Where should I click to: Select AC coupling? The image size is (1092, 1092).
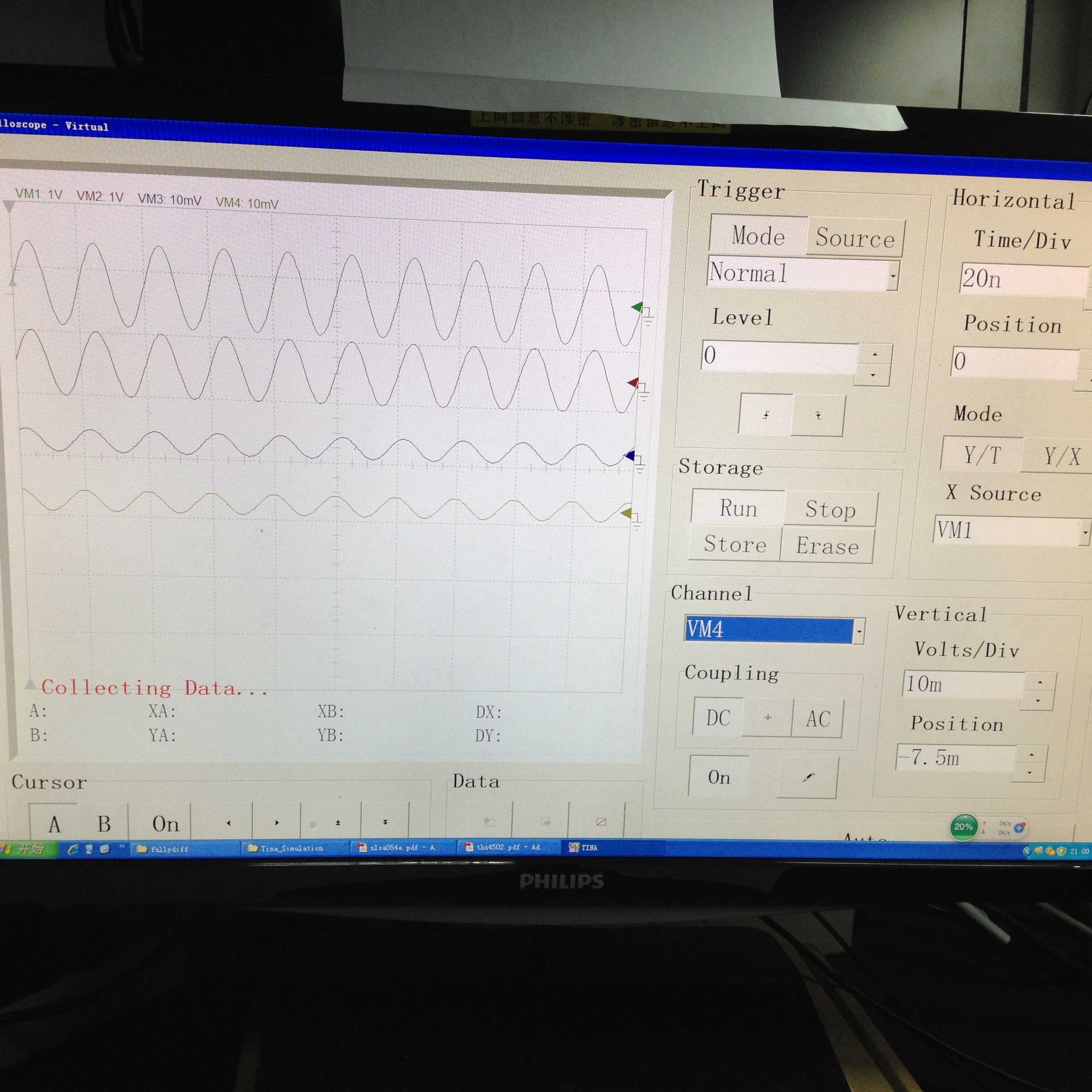coord(817,719)
